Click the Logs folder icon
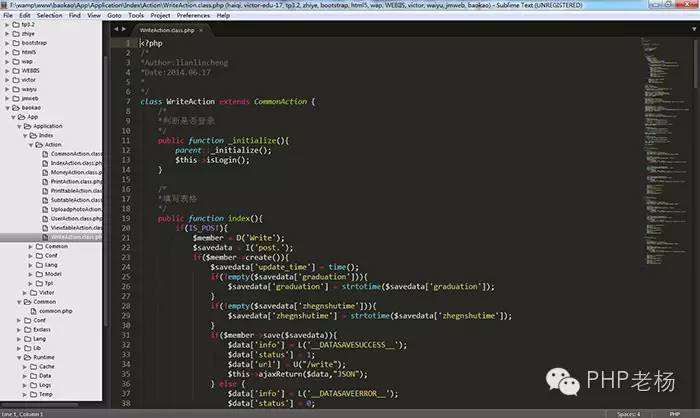 tap(33, 385)
